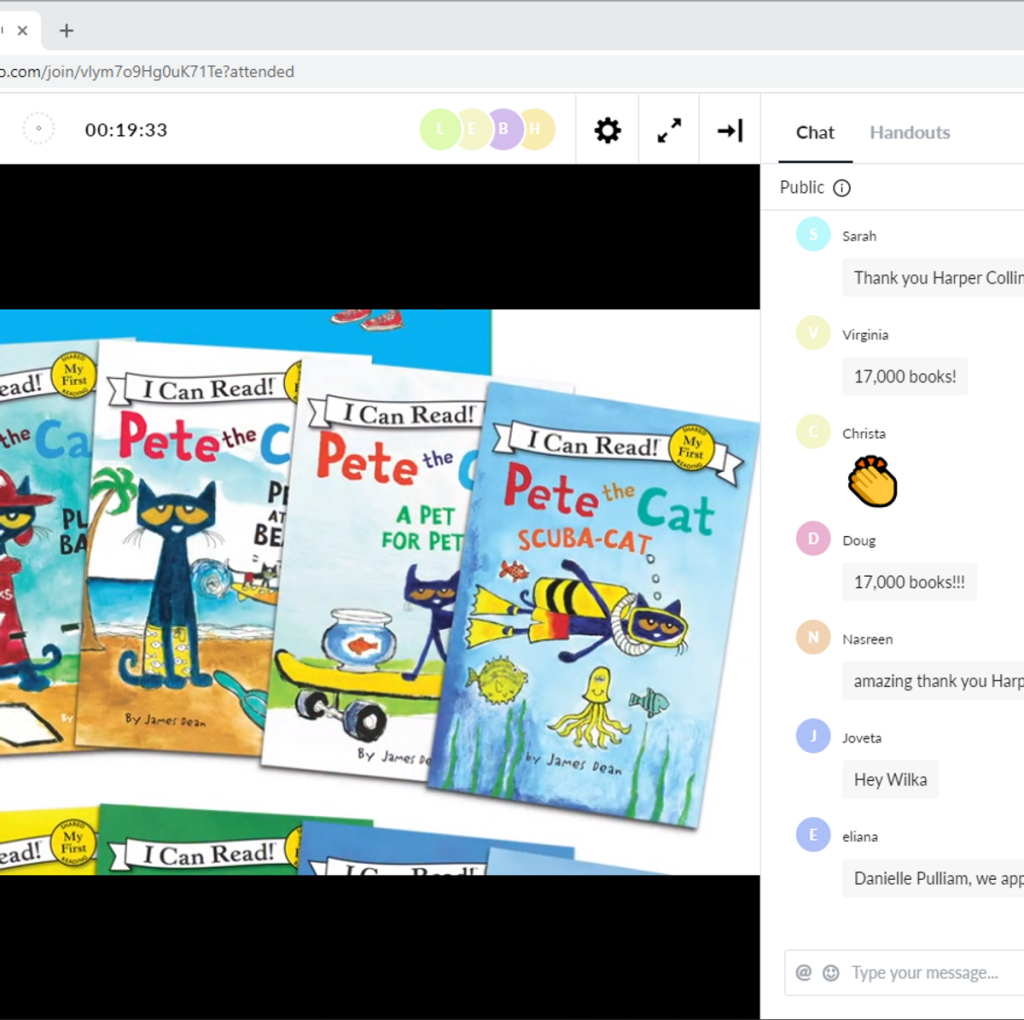Click the circular recording indicator
1024x1020 pixels.
coord(38,129)
